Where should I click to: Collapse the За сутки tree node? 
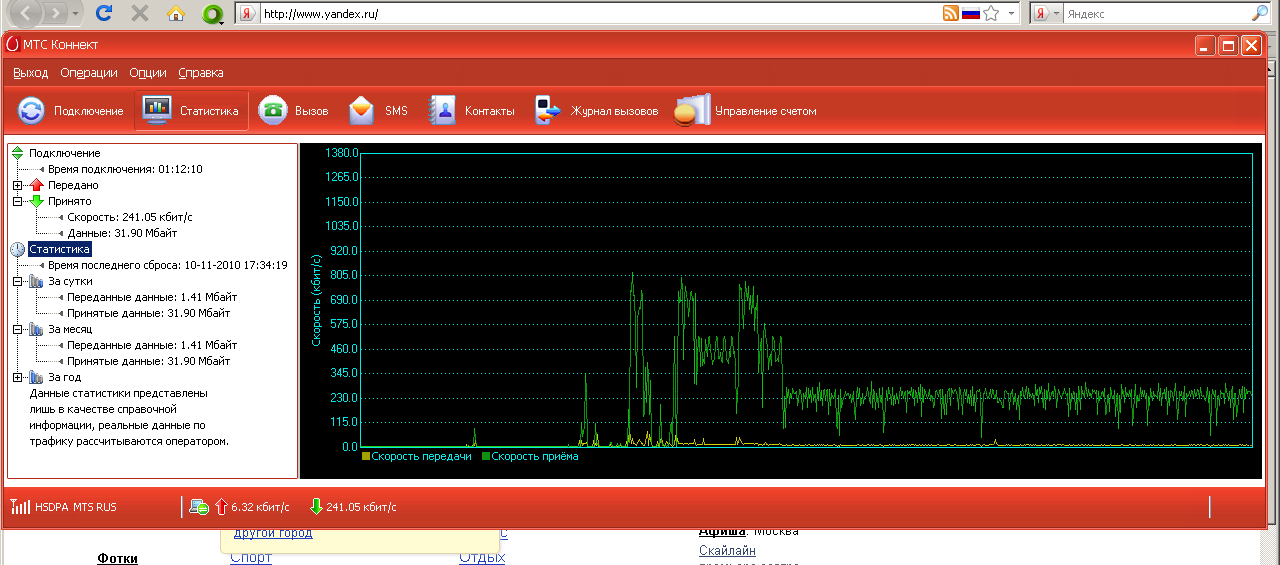click(17, 281)
